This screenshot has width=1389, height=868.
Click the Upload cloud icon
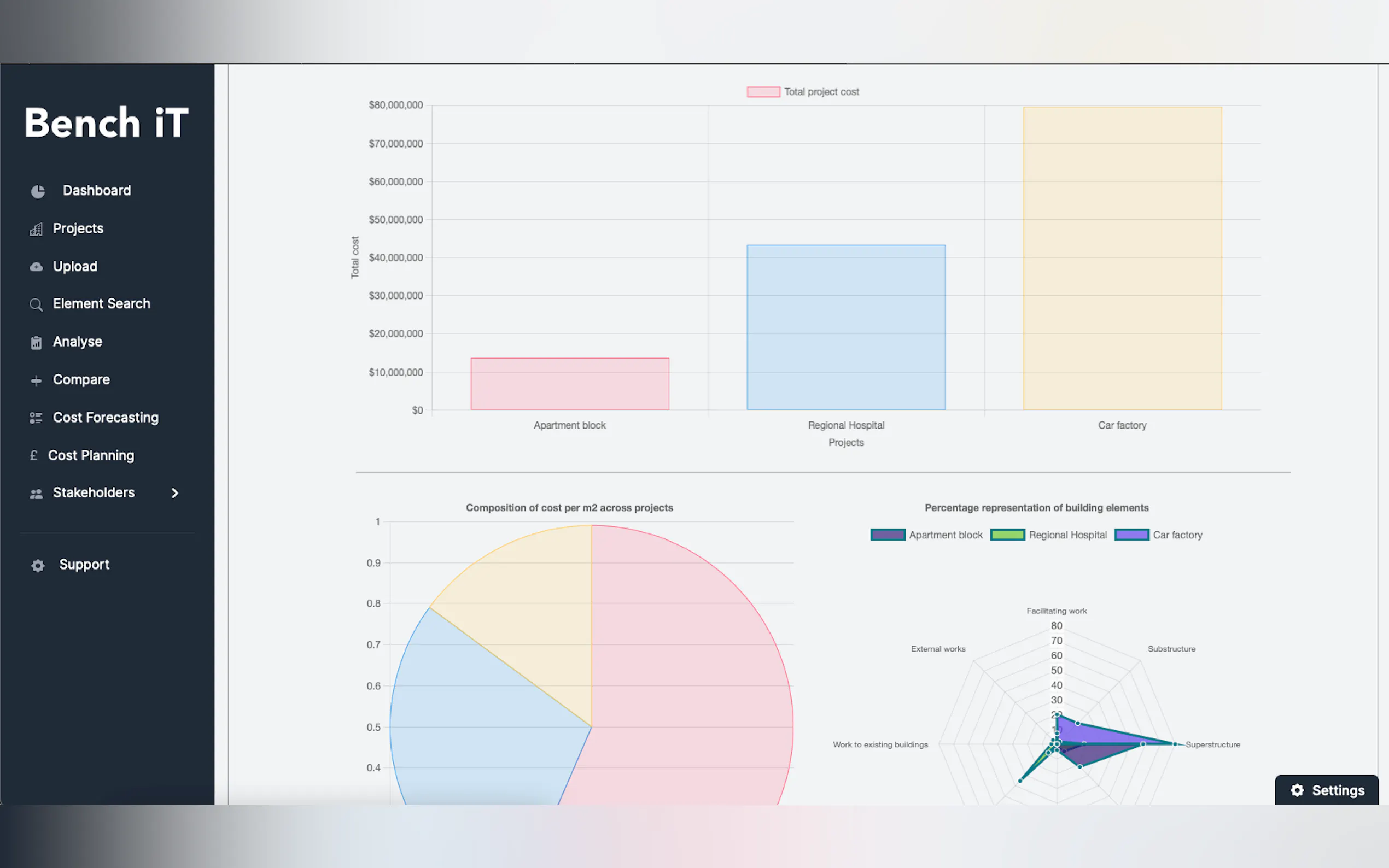click(36, 267)
